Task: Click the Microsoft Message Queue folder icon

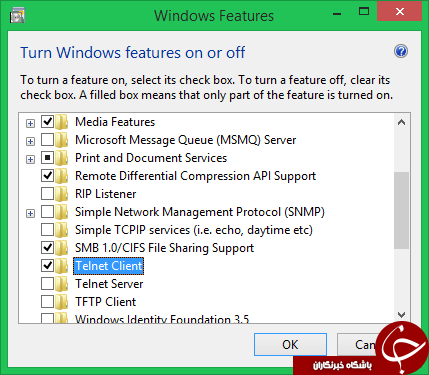Action: [x=62, y=140]
